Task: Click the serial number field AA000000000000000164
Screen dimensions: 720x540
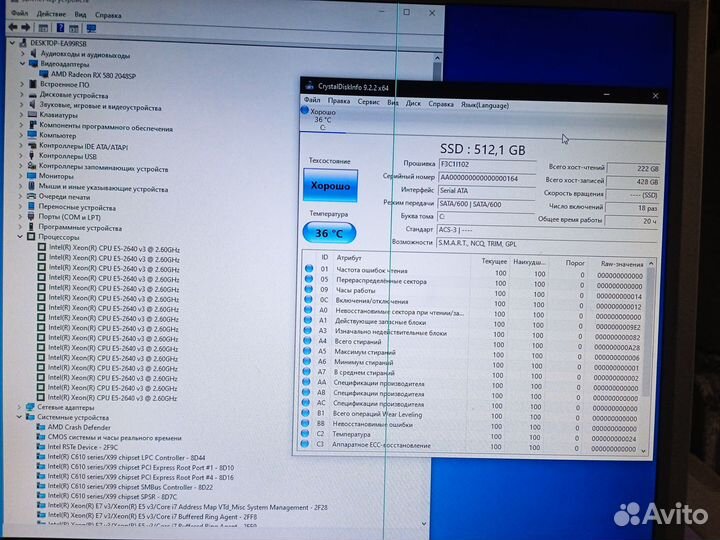Action: coord(487,178)
